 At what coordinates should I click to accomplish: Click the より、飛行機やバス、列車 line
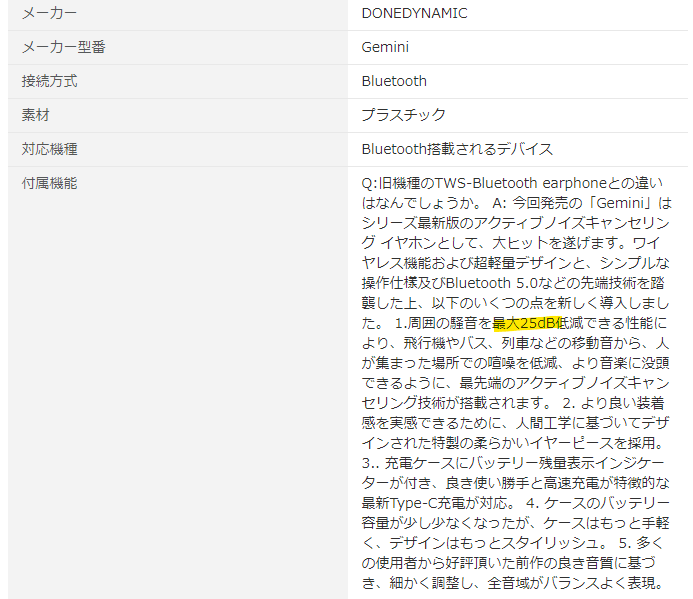coord(515,343)
